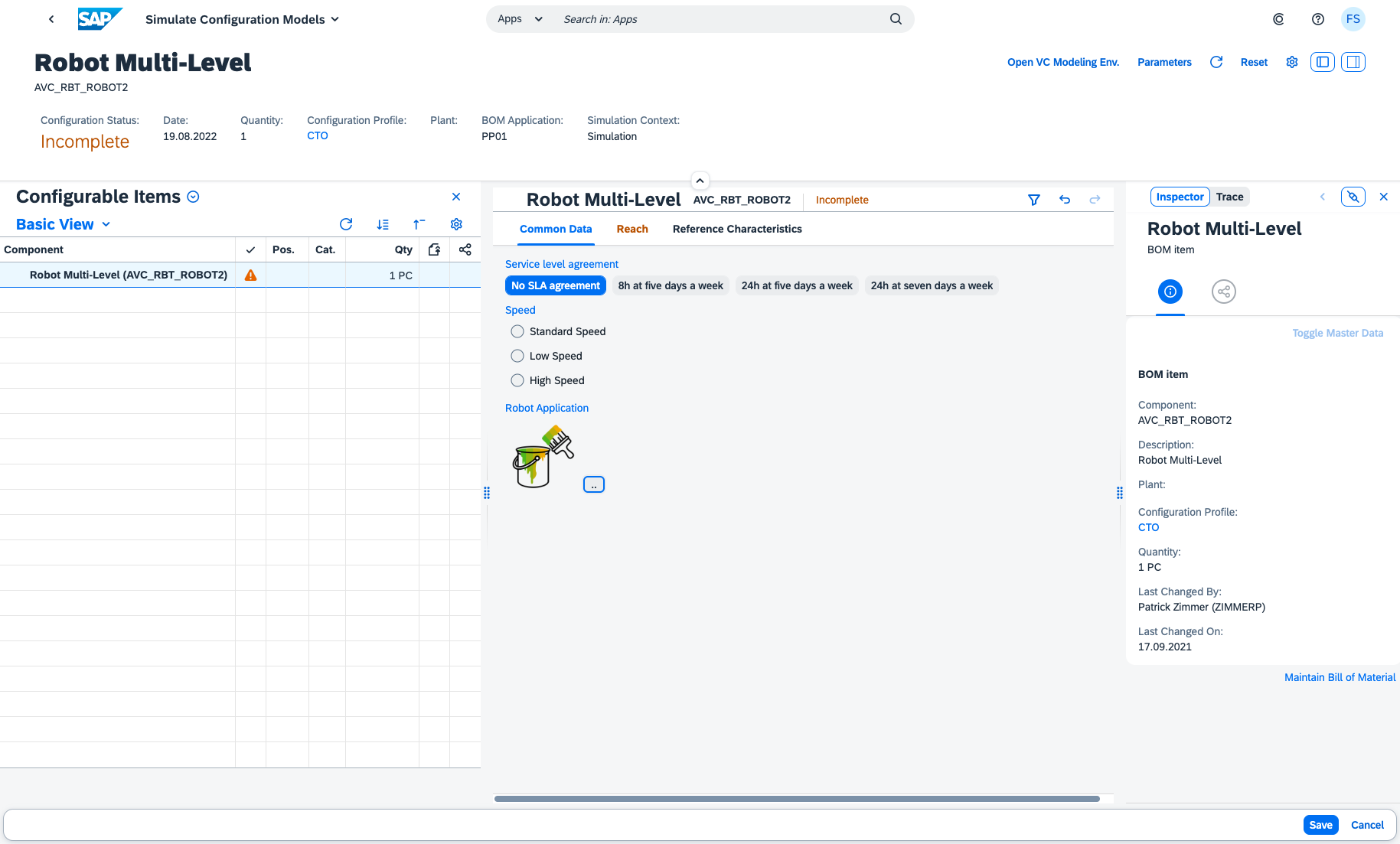Toggle right panel layout icon
Viewport: 1400px width, 844px height.
point(1353,62)
